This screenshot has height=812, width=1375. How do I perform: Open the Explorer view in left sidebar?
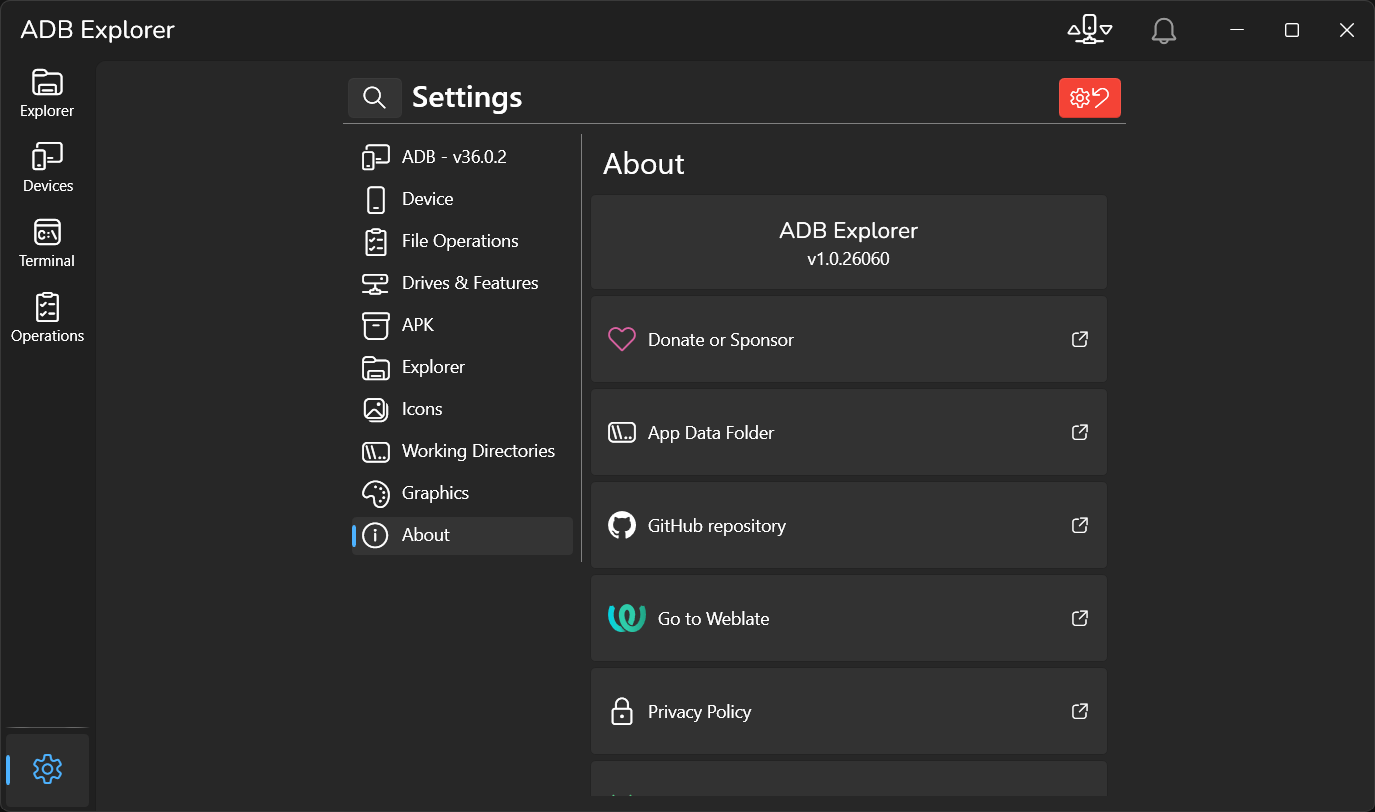[47, 94]
